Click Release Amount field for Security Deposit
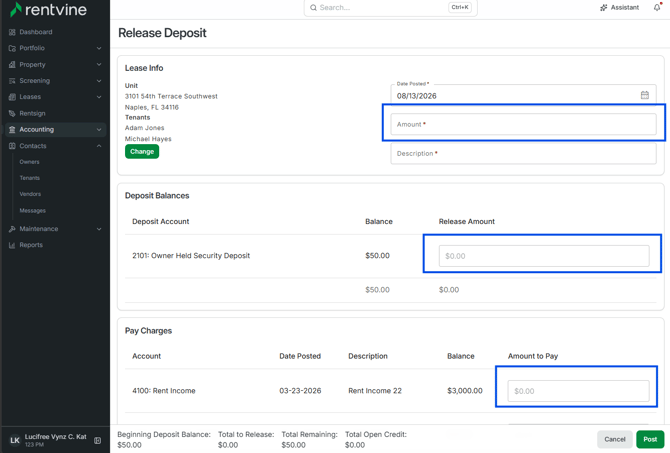 [x=544, y=256]
